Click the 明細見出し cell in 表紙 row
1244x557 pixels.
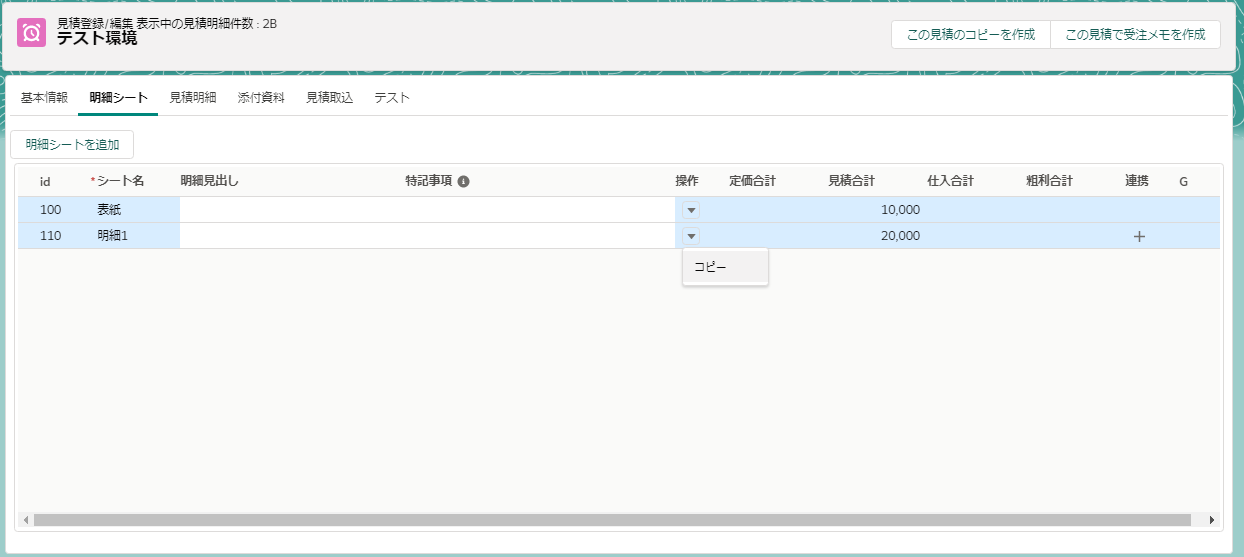coord(292,210)
